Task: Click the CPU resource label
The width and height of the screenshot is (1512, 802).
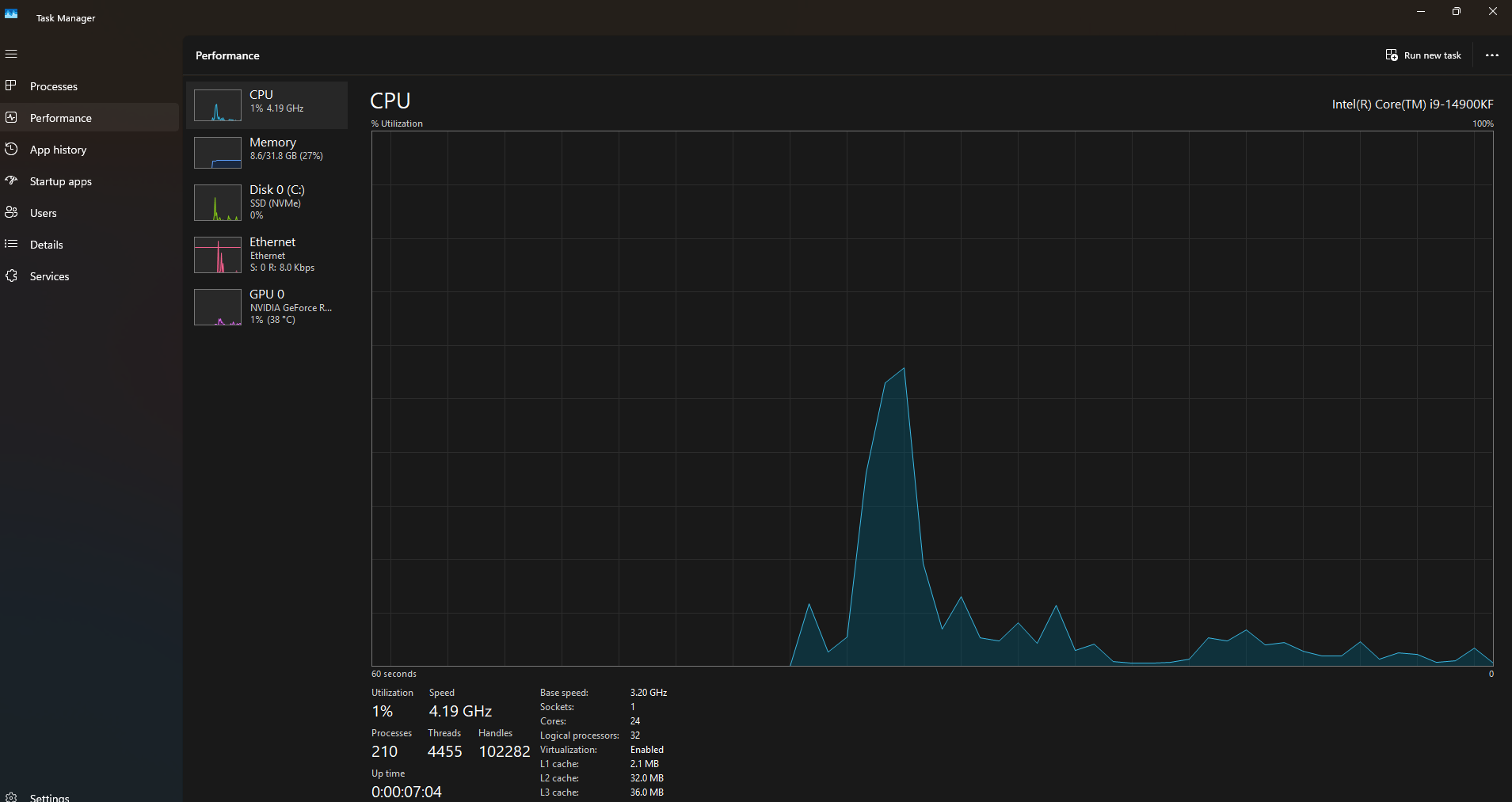Action: [261, 94]
